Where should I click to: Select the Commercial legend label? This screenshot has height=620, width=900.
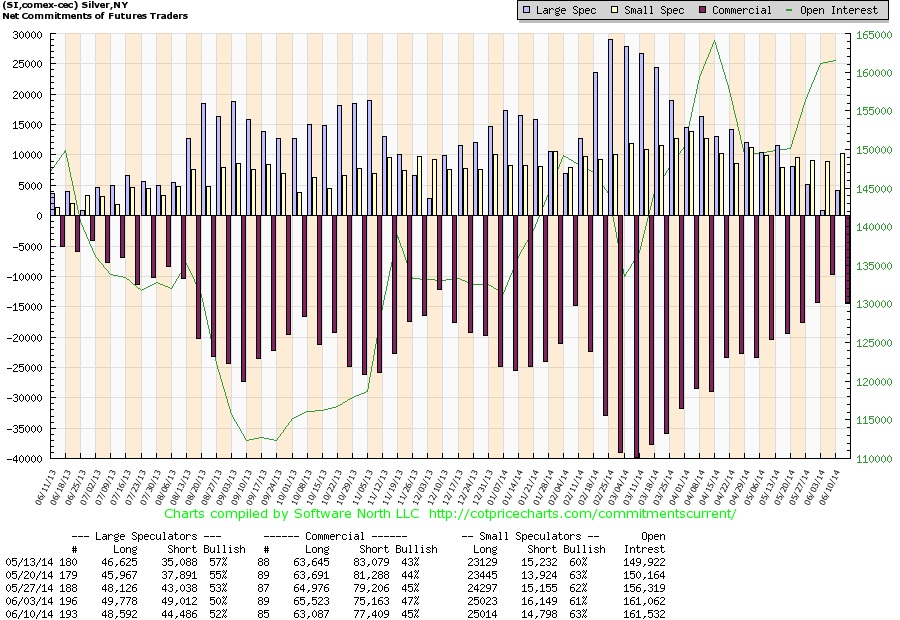pos(742,10)
